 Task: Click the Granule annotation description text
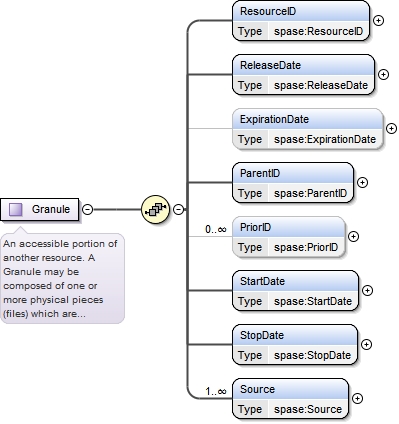(x=60, y=279)
